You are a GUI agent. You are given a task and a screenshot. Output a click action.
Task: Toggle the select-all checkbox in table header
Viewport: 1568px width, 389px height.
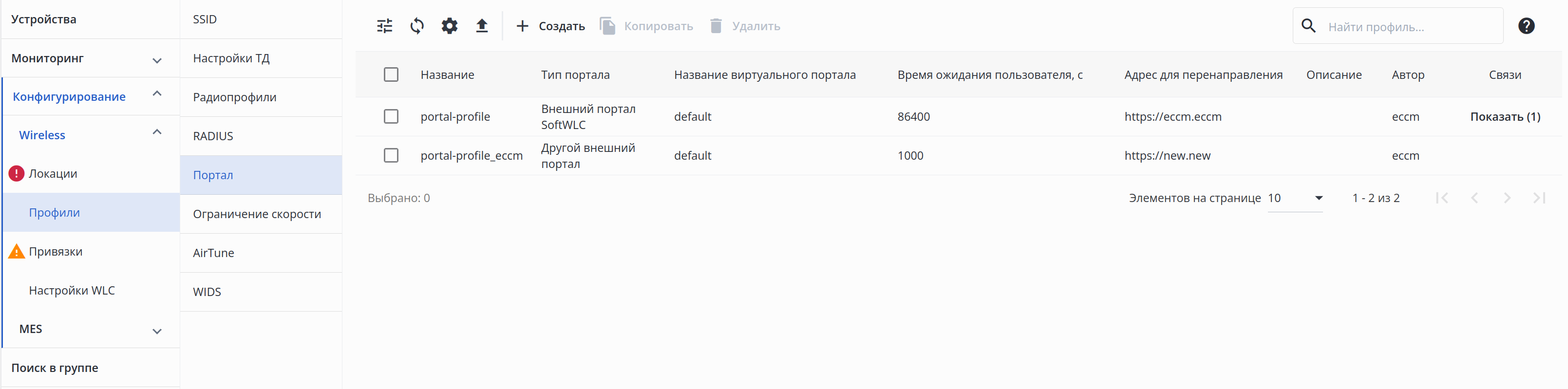point(391,75)
